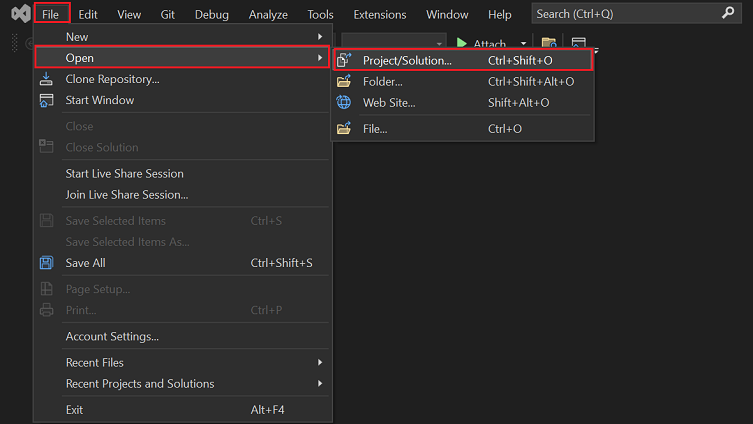Screen dimensions: 753x424
Task: Click the search magnifier icon
Action: (728, 13)
